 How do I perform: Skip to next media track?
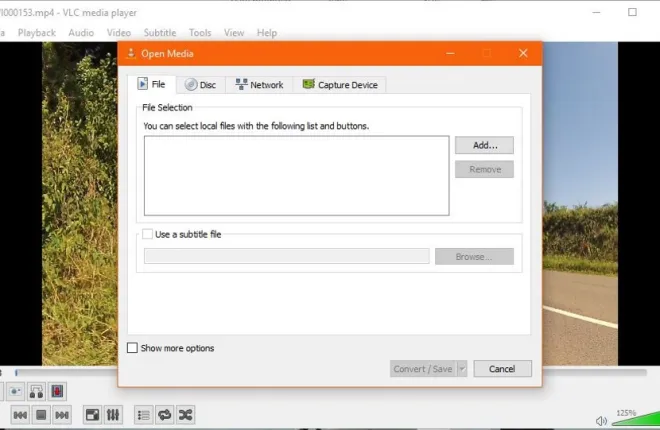[62, 415]
